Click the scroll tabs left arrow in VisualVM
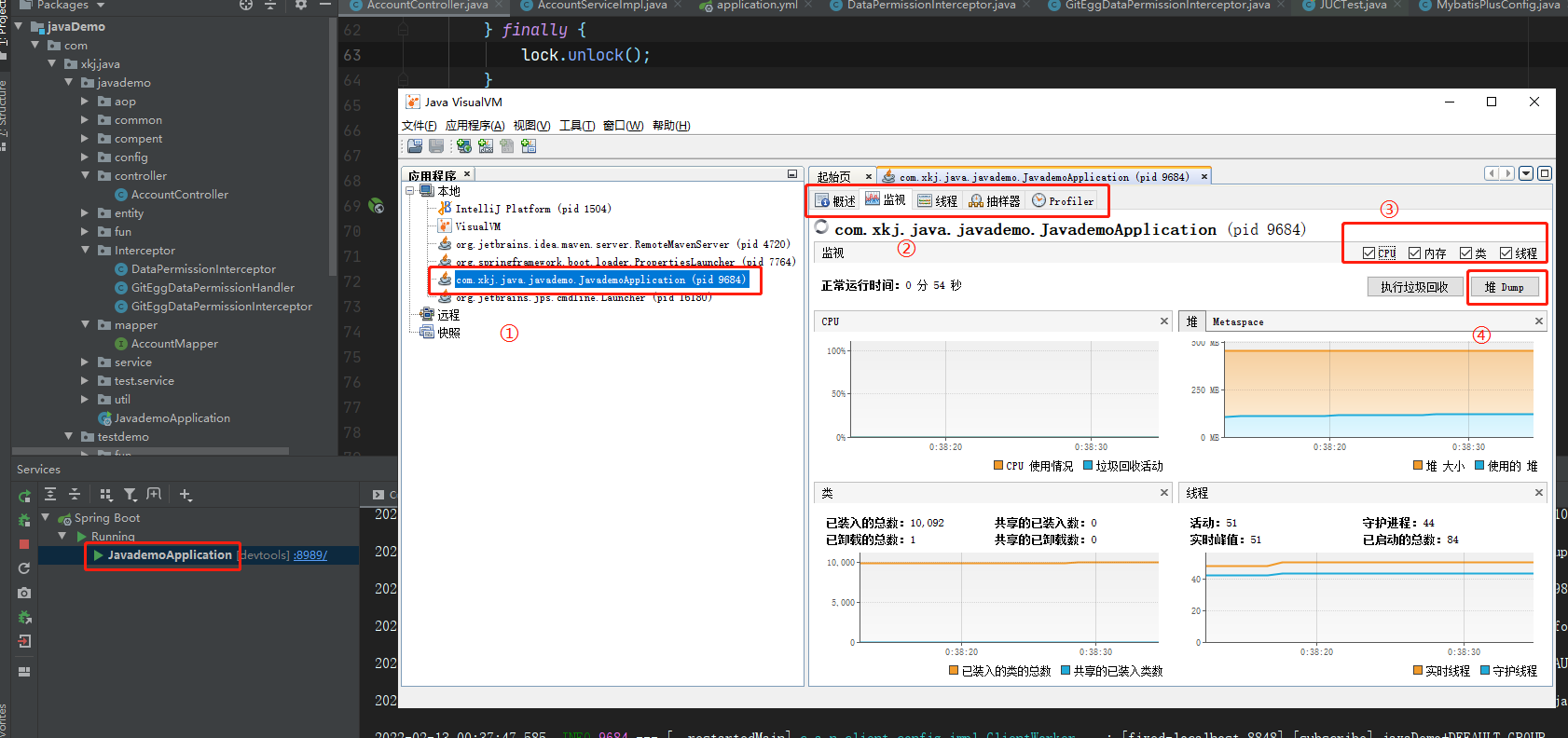This screenshot has width=1568, height=738. [1492, 173]
